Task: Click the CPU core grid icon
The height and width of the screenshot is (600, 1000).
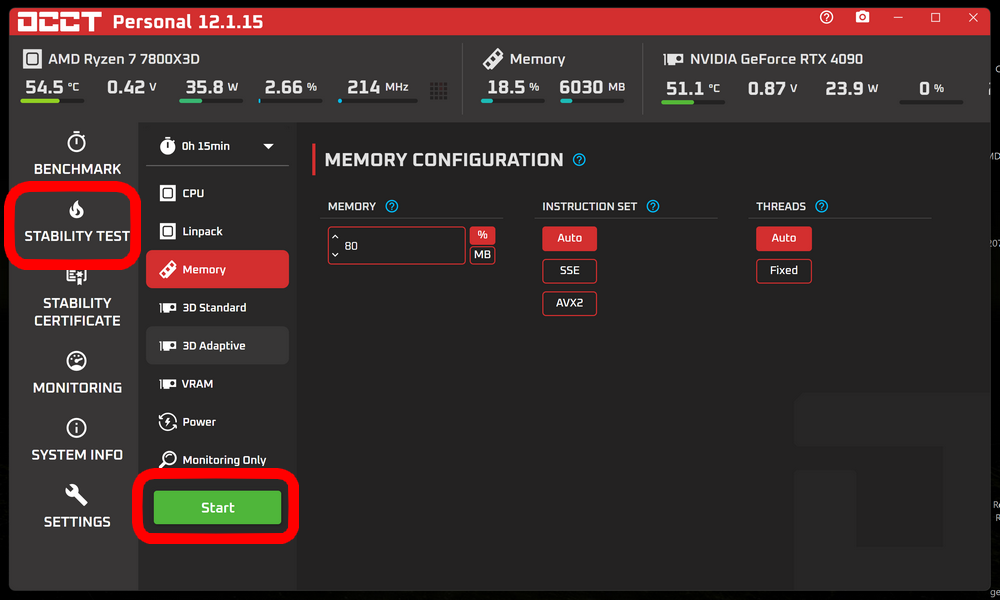Action: pyautogui.click(x=438, y=91)
